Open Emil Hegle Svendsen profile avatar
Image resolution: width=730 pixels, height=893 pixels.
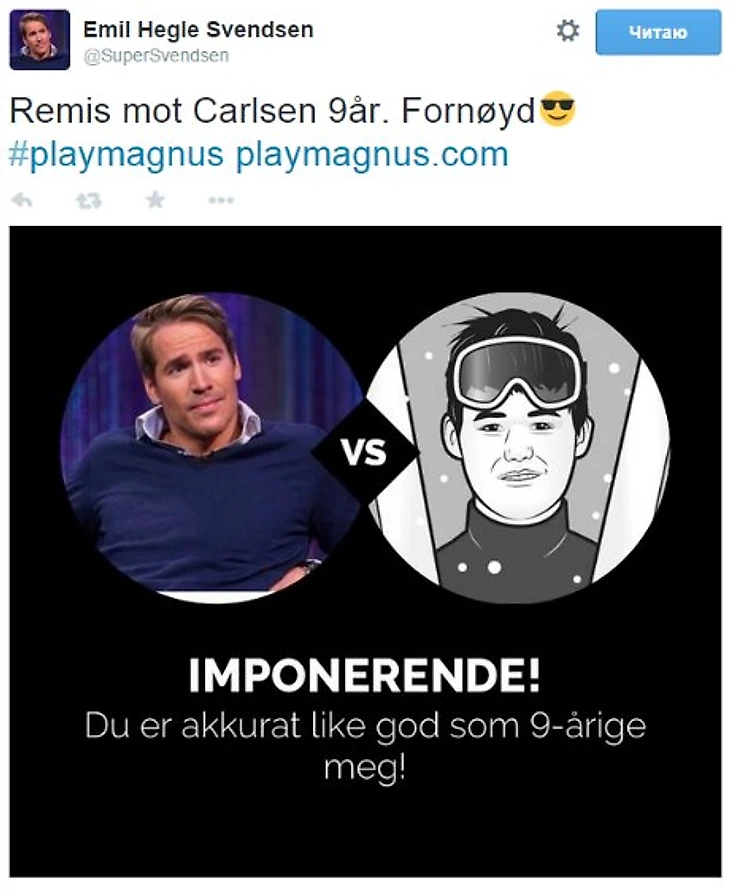pos(40,40)
